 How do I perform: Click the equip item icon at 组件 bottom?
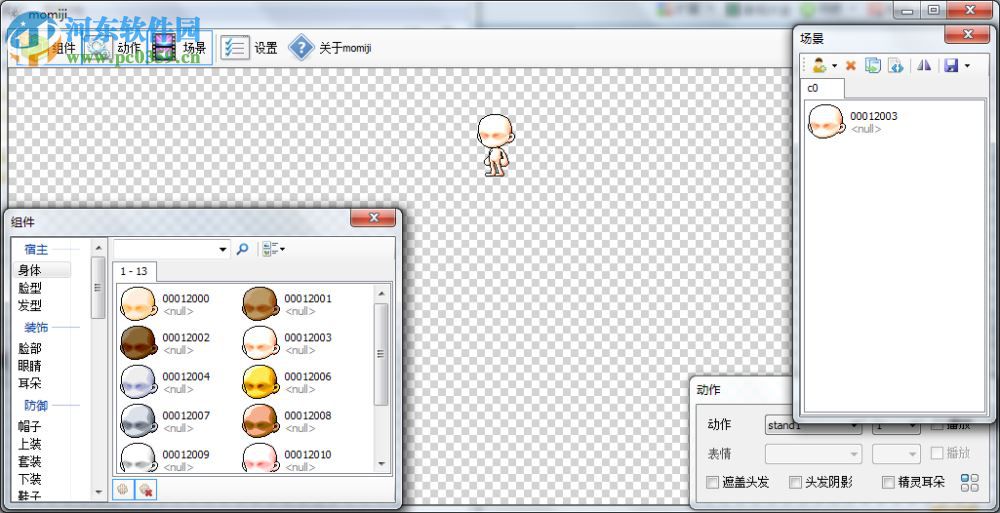click(123, 489)
